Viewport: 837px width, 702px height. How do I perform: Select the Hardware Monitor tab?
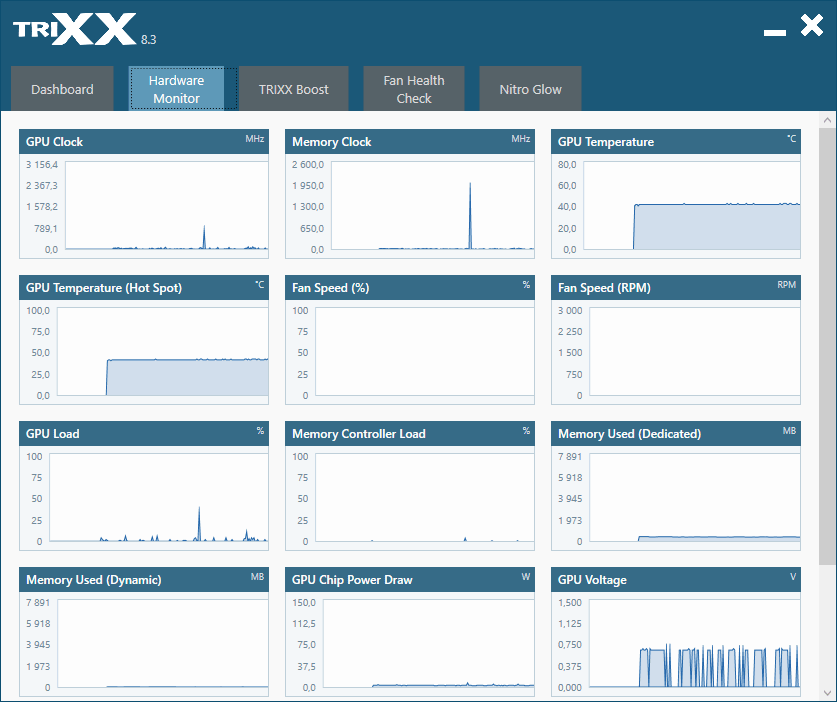click(x=177, y=89)
